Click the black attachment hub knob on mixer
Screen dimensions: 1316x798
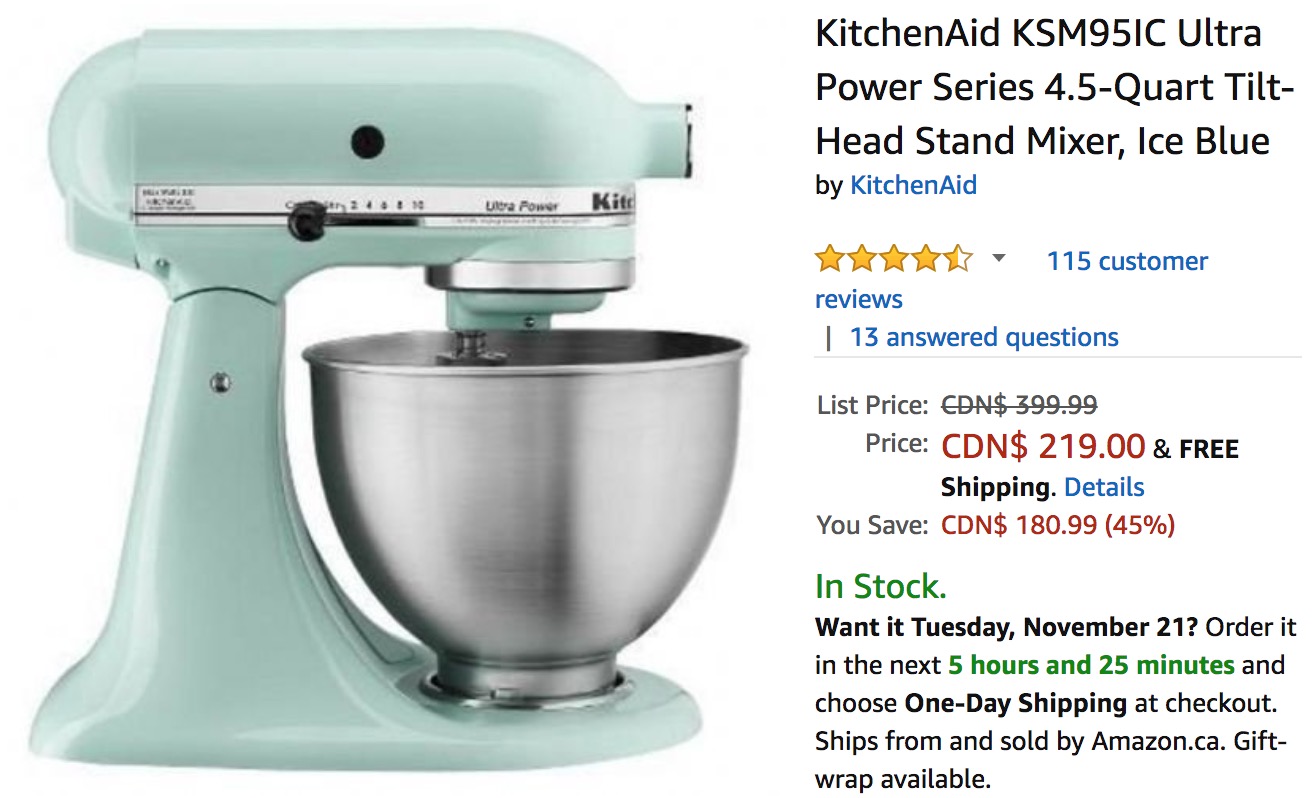[368, 141]
